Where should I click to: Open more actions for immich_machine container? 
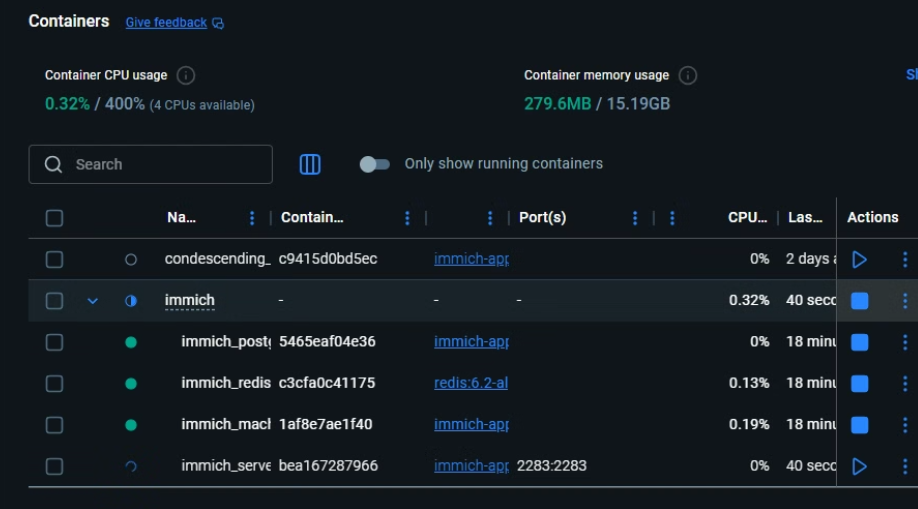point(905,425)
